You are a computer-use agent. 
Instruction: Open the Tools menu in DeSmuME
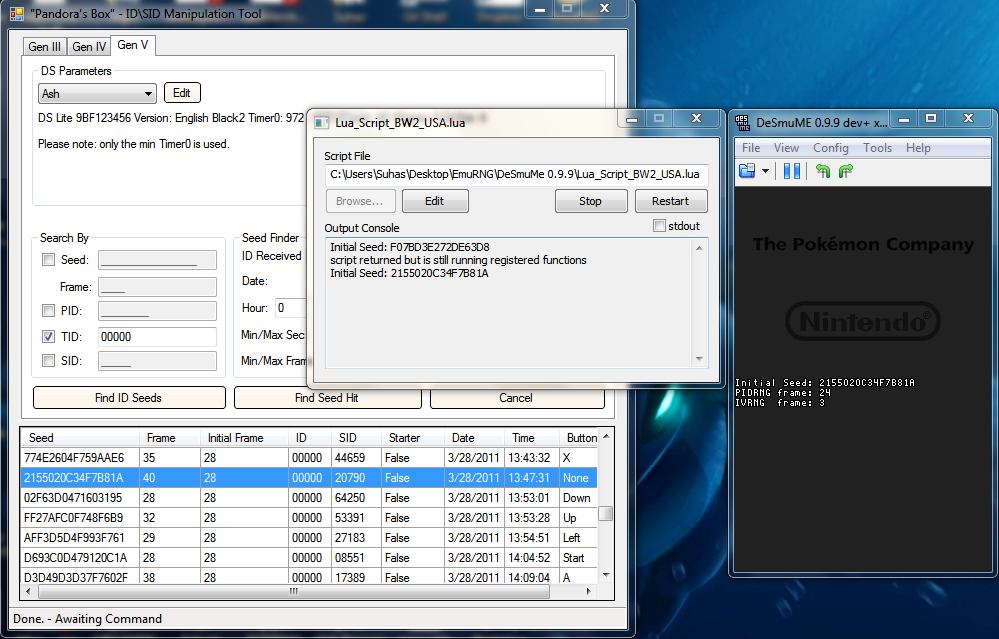877,148
